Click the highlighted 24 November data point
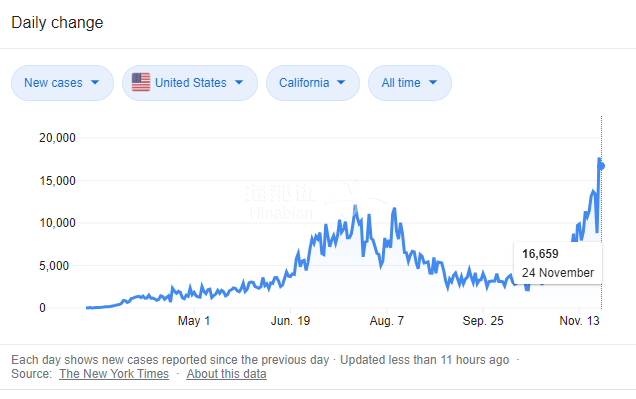636x399 pixels. coord(601,166)
